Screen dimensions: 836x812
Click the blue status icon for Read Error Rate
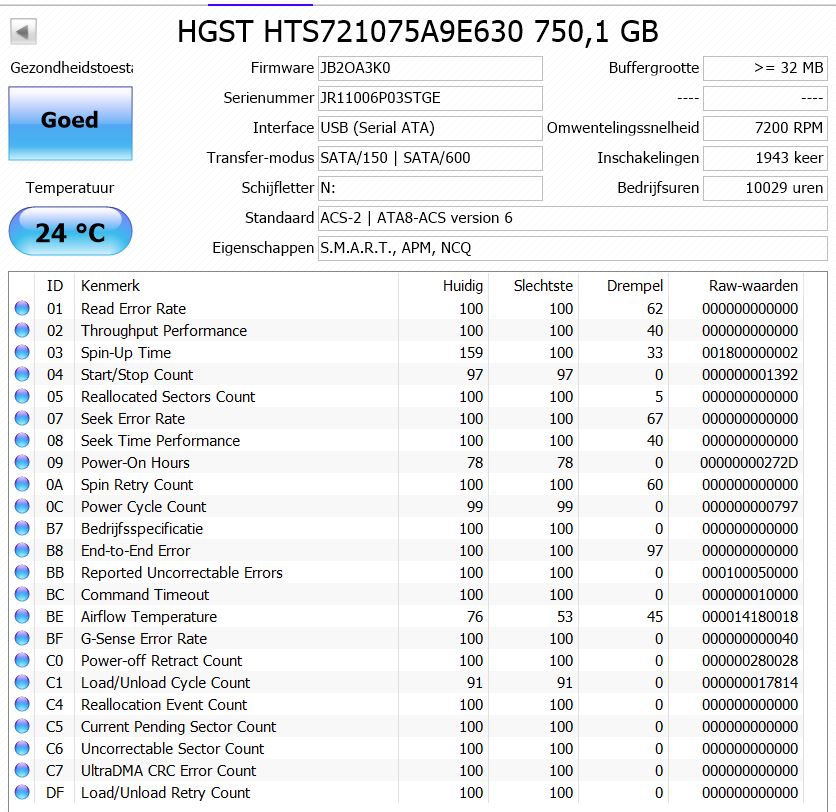click(22, 308)
